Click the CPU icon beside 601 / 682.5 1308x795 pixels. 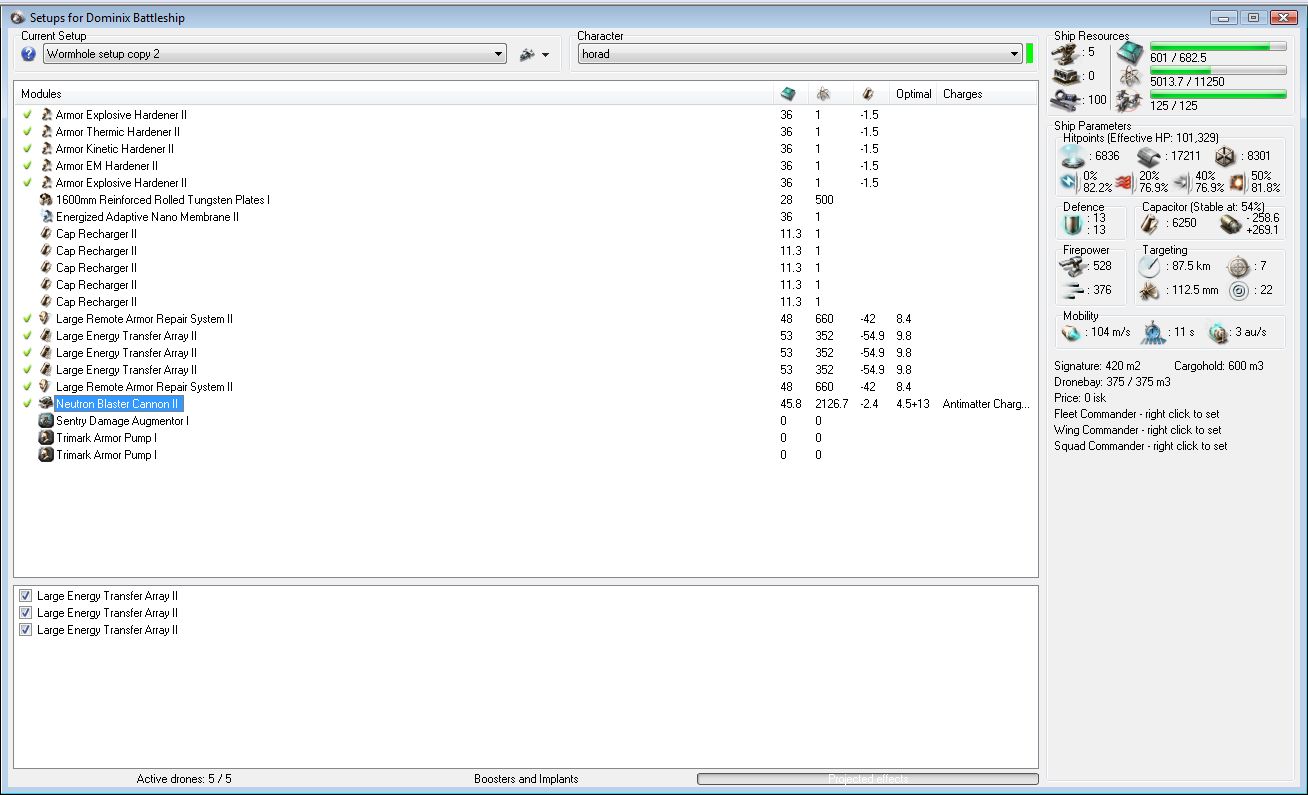1130,53
